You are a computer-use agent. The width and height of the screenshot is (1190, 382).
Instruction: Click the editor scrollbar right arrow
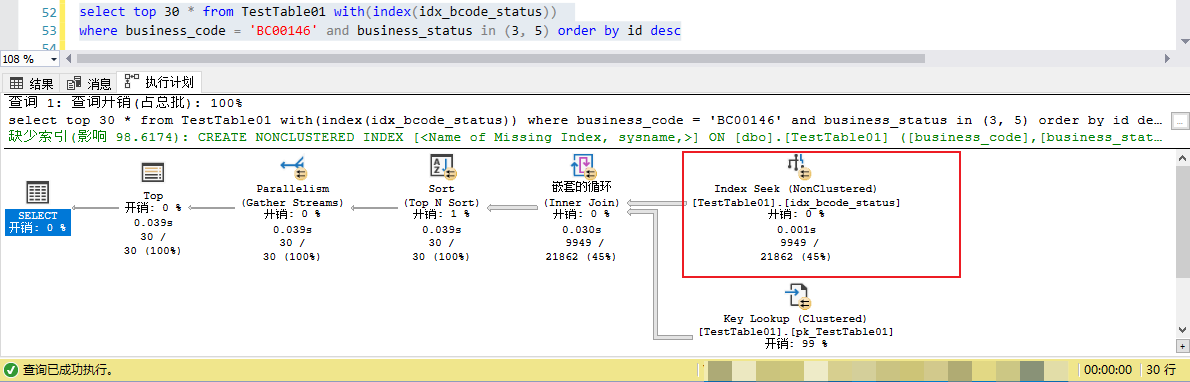[x=1169, y=58]
